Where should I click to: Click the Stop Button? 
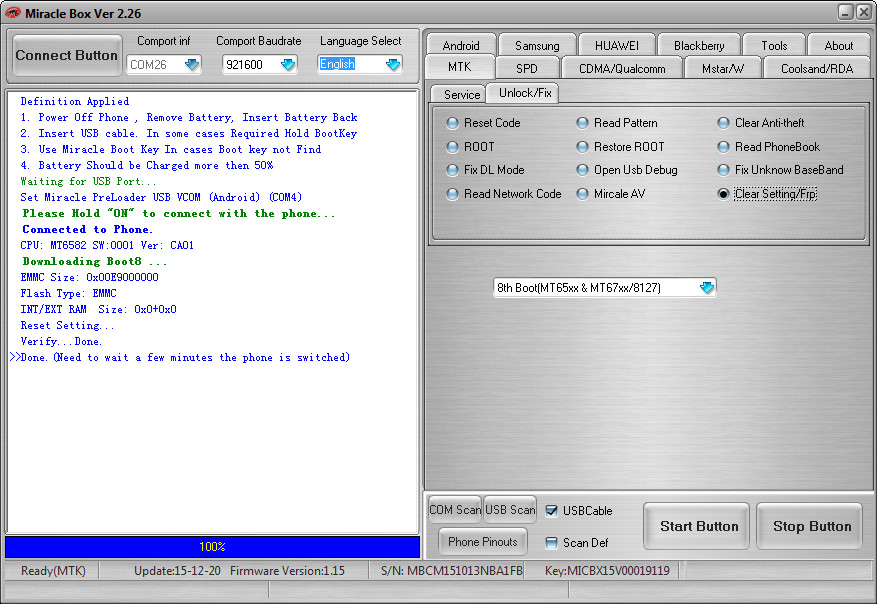809,526
